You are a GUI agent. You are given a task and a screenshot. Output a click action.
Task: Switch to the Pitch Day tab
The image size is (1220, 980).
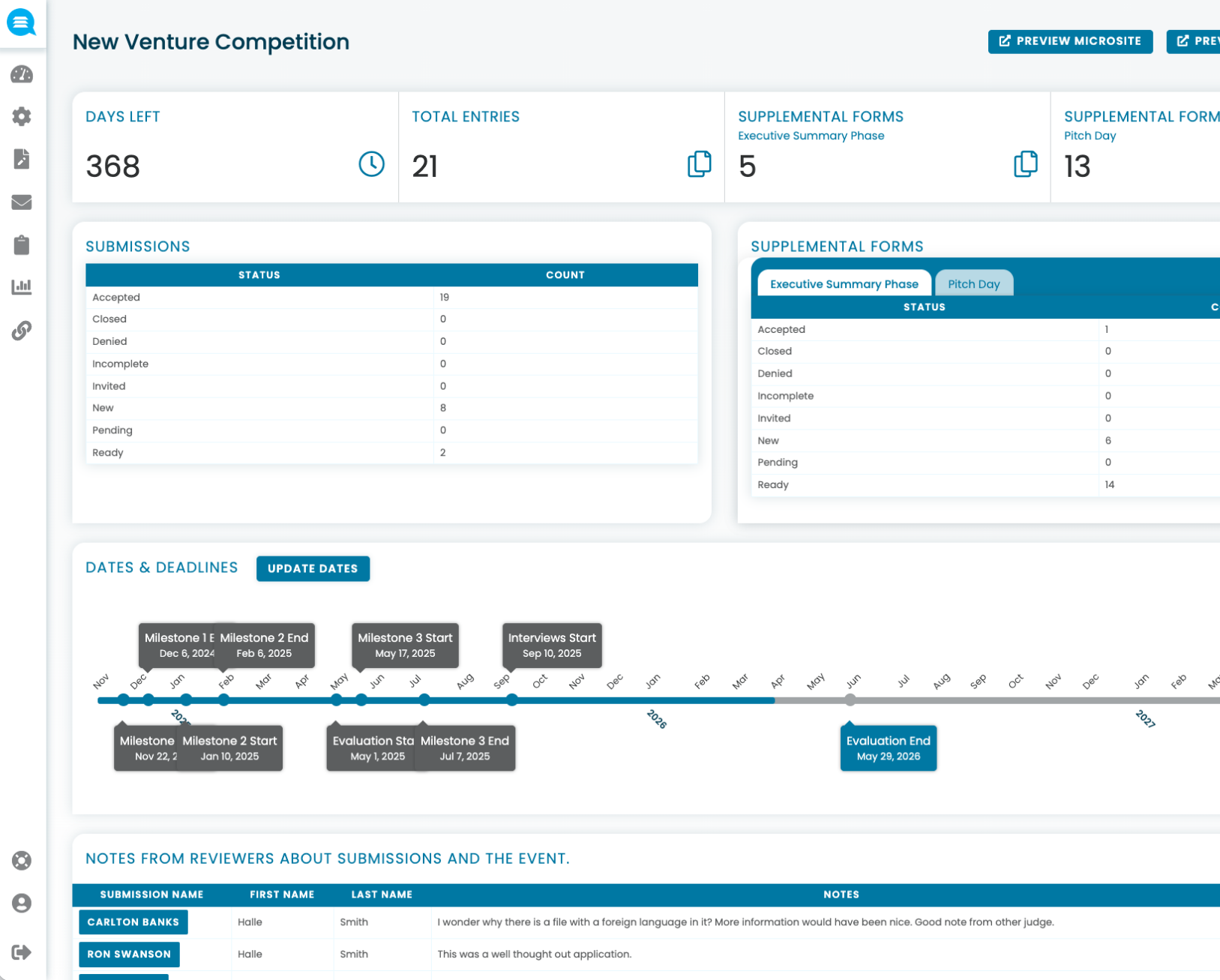tap(973, 283)
